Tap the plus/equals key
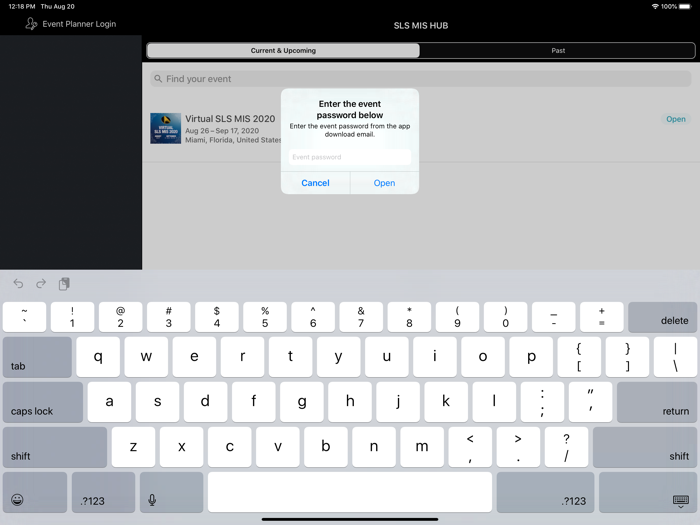The image size is (700, 525). point(602,317)
